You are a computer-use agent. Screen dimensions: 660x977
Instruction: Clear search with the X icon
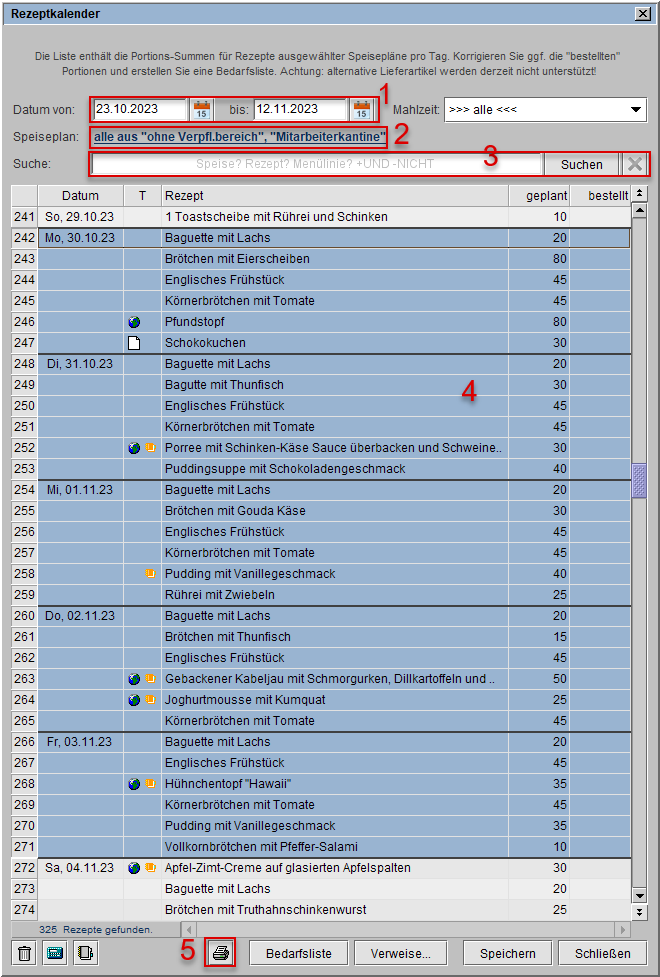634,164
